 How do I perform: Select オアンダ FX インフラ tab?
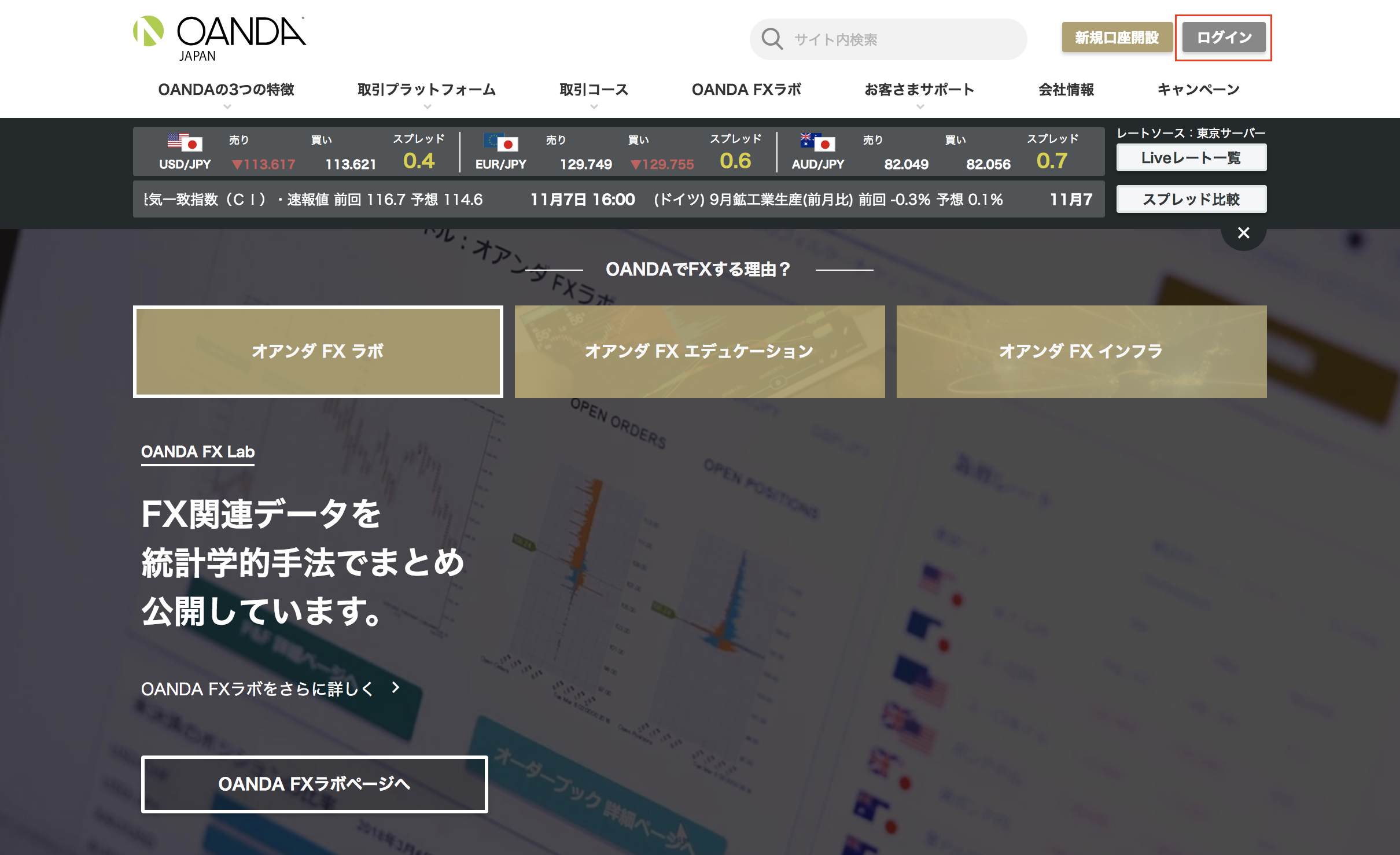1081,351
